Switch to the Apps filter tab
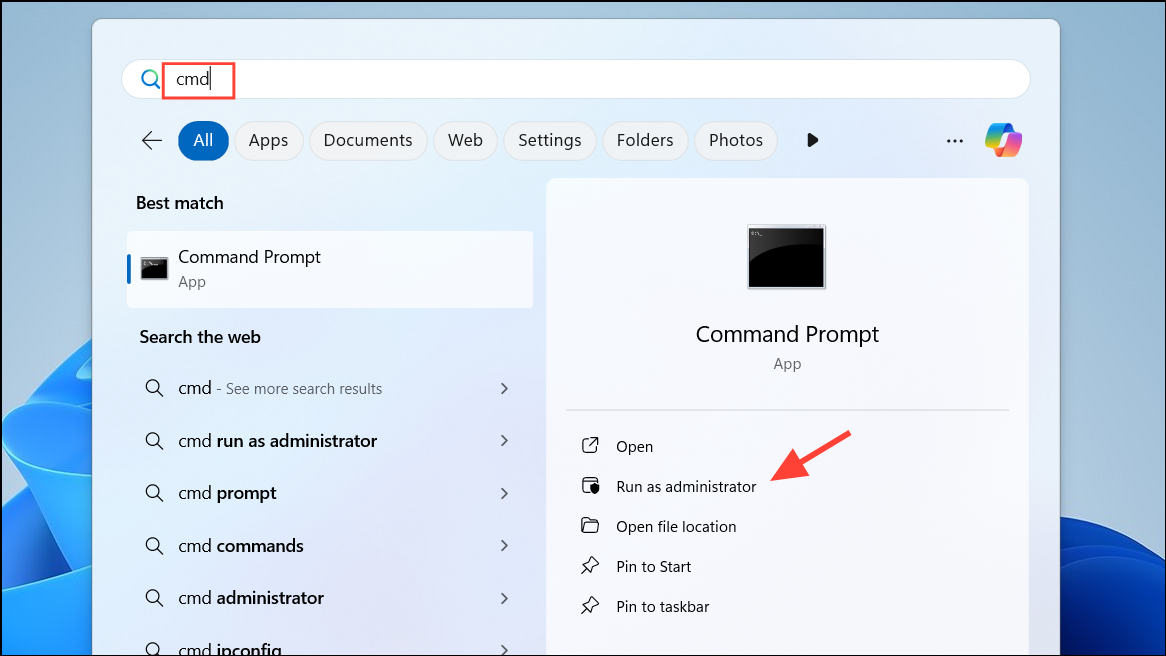The image size is (1166, 656). point(268,141)
